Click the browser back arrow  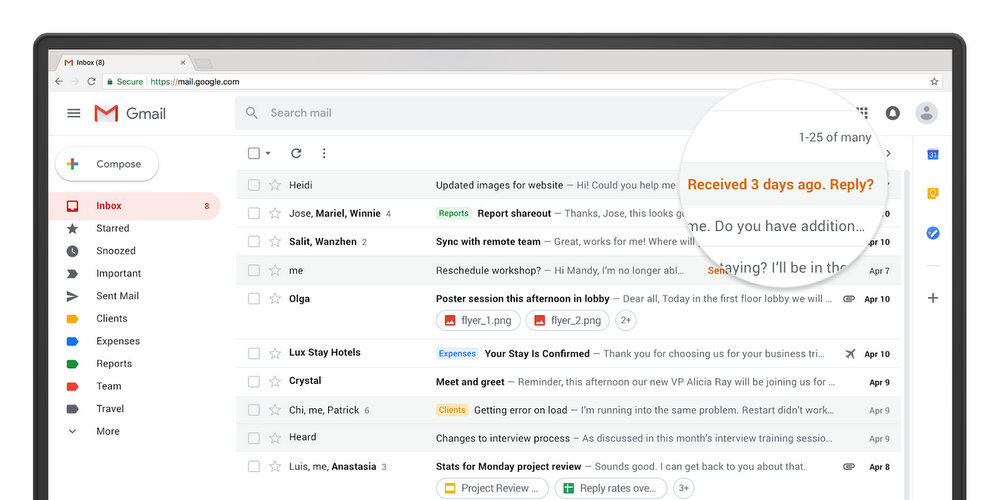[x=59, y=82]
